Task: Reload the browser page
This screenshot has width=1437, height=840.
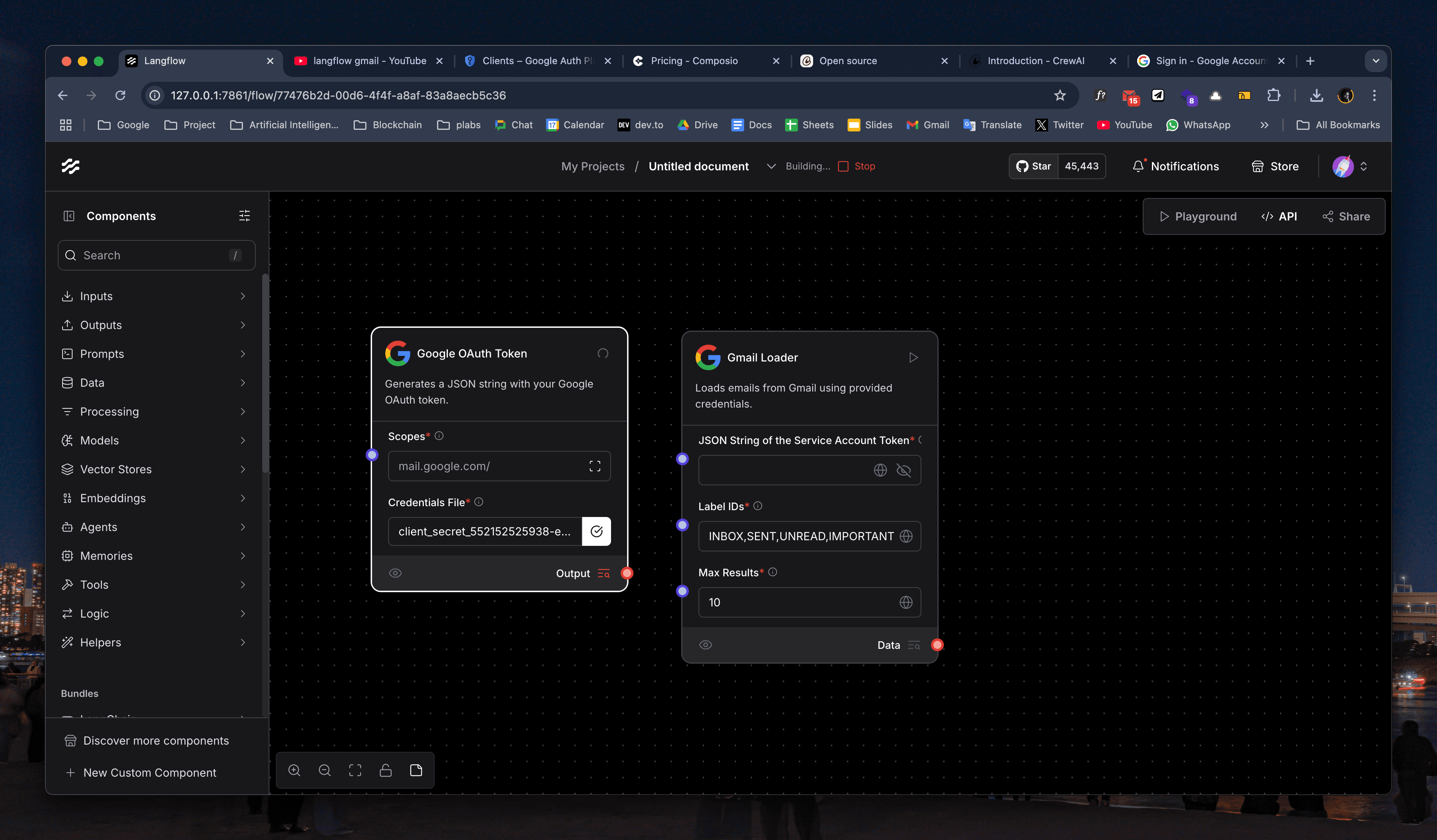Action: pos(120,95)
